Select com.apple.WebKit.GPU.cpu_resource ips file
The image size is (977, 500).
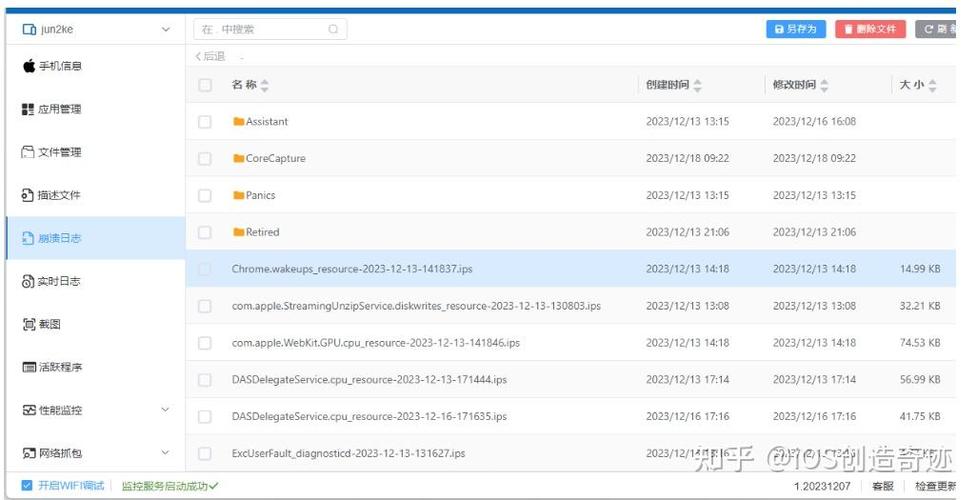click(x=376, y=343)
